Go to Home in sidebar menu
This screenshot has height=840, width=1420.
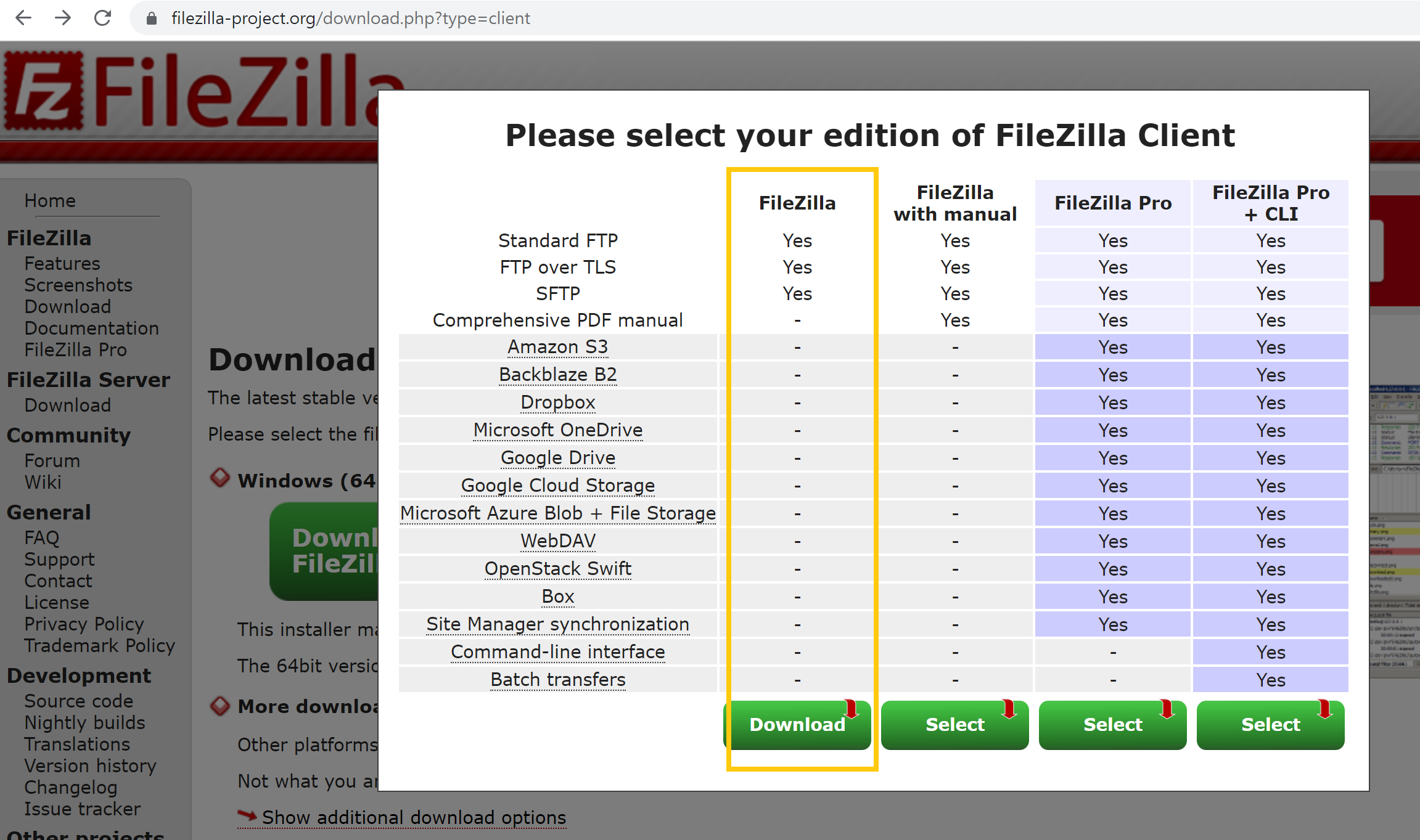click(x=50, y=201)
